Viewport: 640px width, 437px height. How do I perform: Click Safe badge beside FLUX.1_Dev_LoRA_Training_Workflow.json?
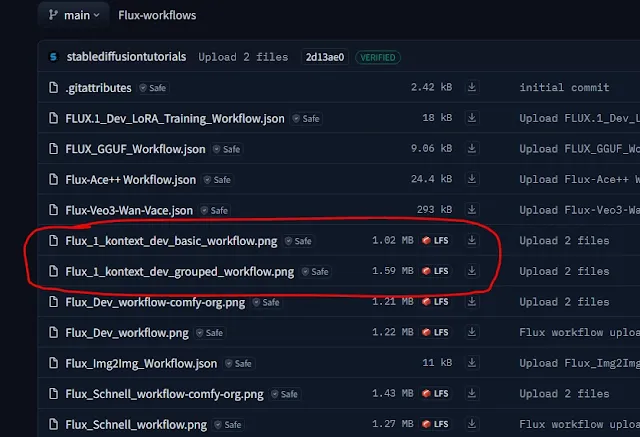(307, 119)
